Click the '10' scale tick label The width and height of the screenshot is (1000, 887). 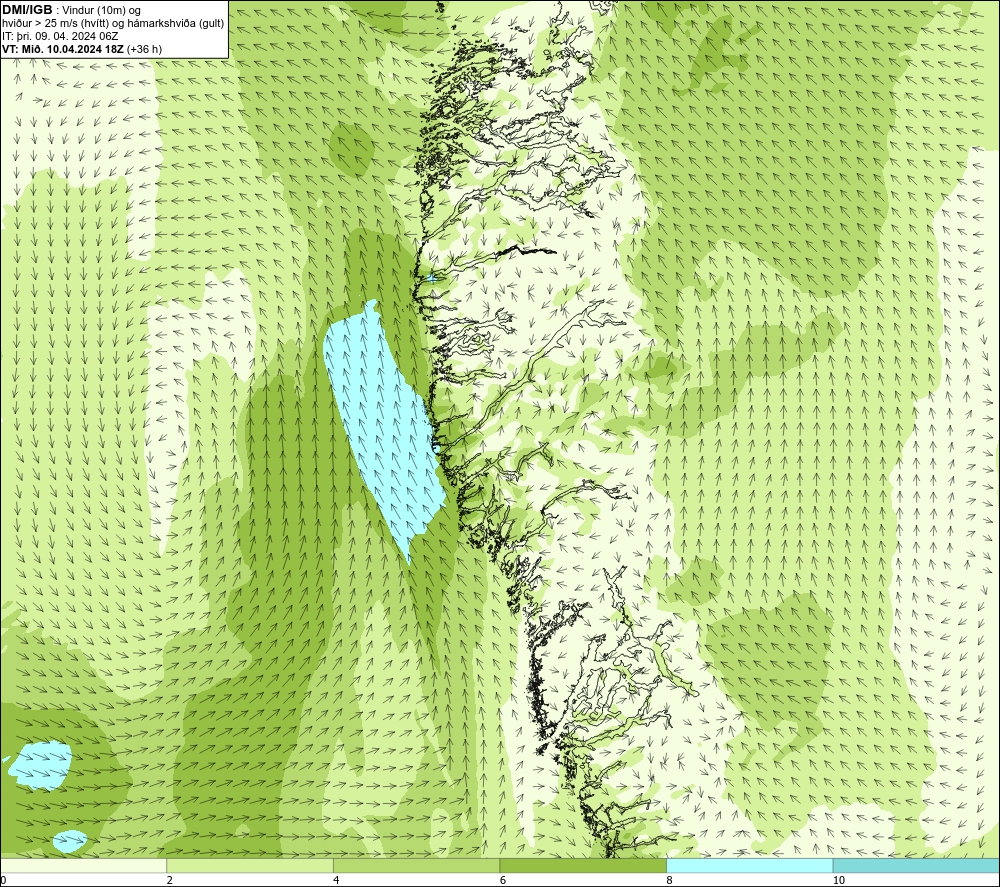839,880
